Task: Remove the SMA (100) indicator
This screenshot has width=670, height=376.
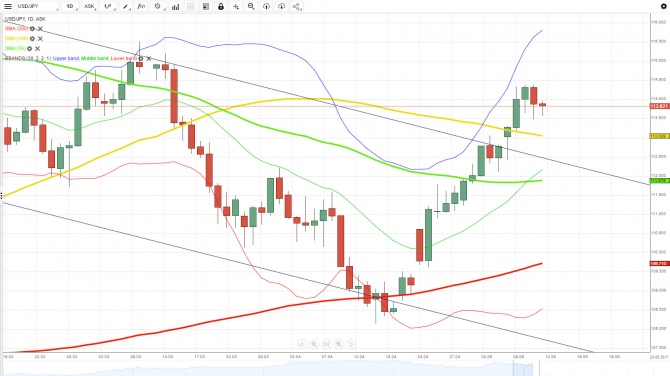Action: 40,38
